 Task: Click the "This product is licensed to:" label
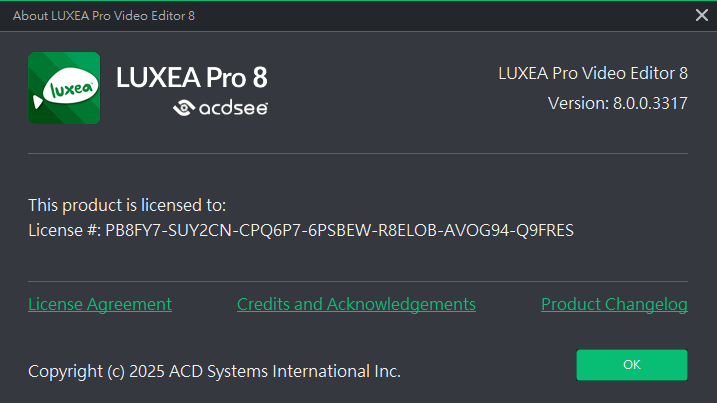pos(127,205)
